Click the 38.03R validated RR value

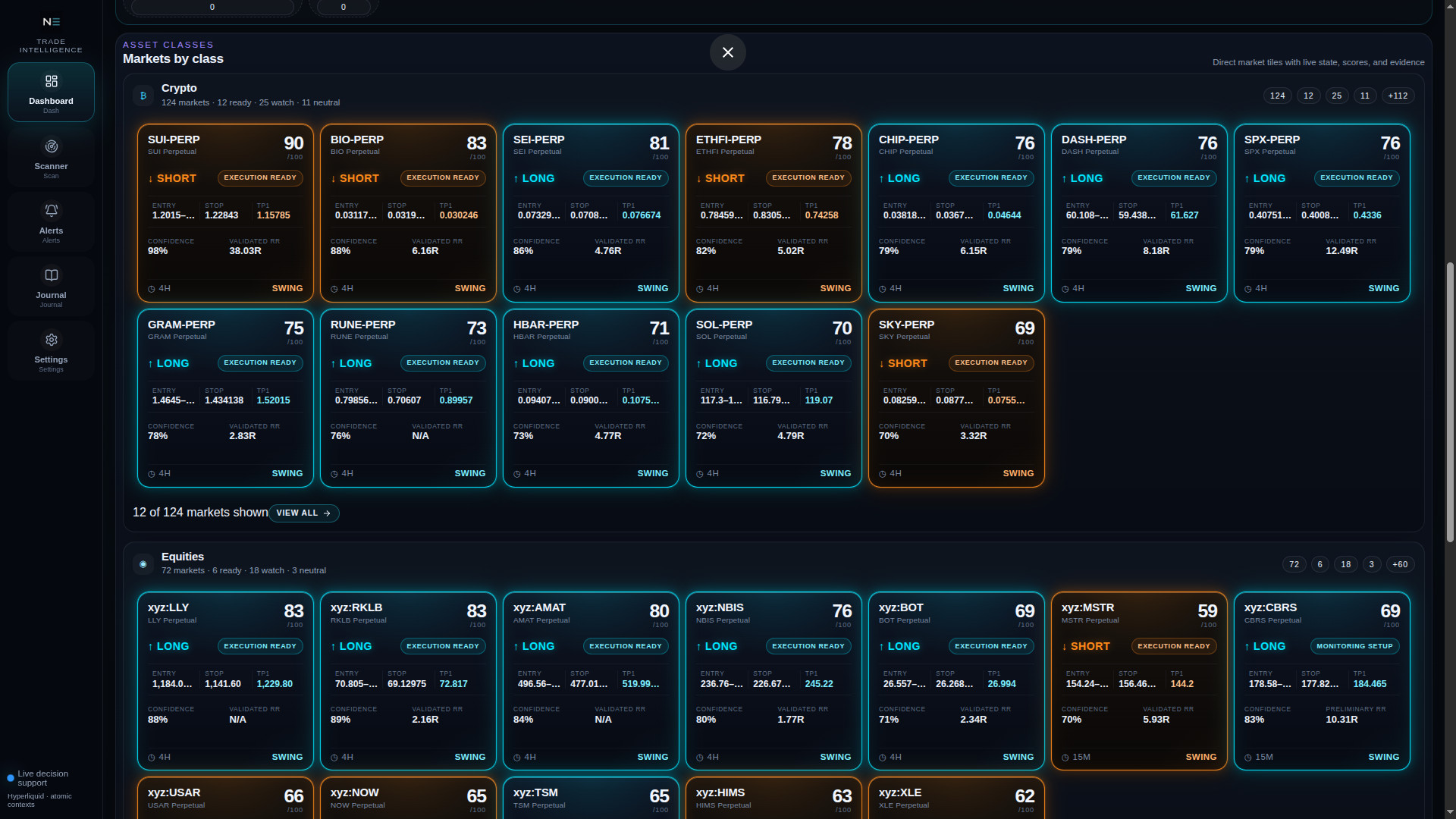(245, 251)
